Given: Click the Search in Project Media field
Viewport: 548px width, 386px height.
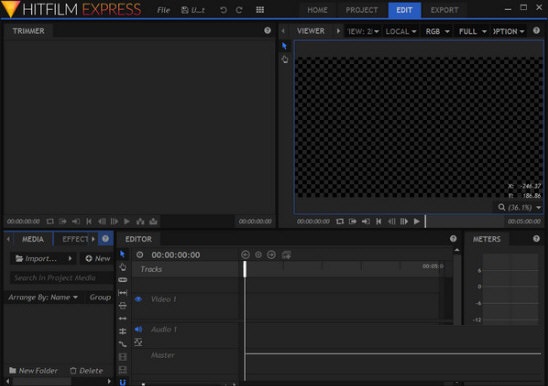Looking at the screenshot, I should tap(60, 278).
